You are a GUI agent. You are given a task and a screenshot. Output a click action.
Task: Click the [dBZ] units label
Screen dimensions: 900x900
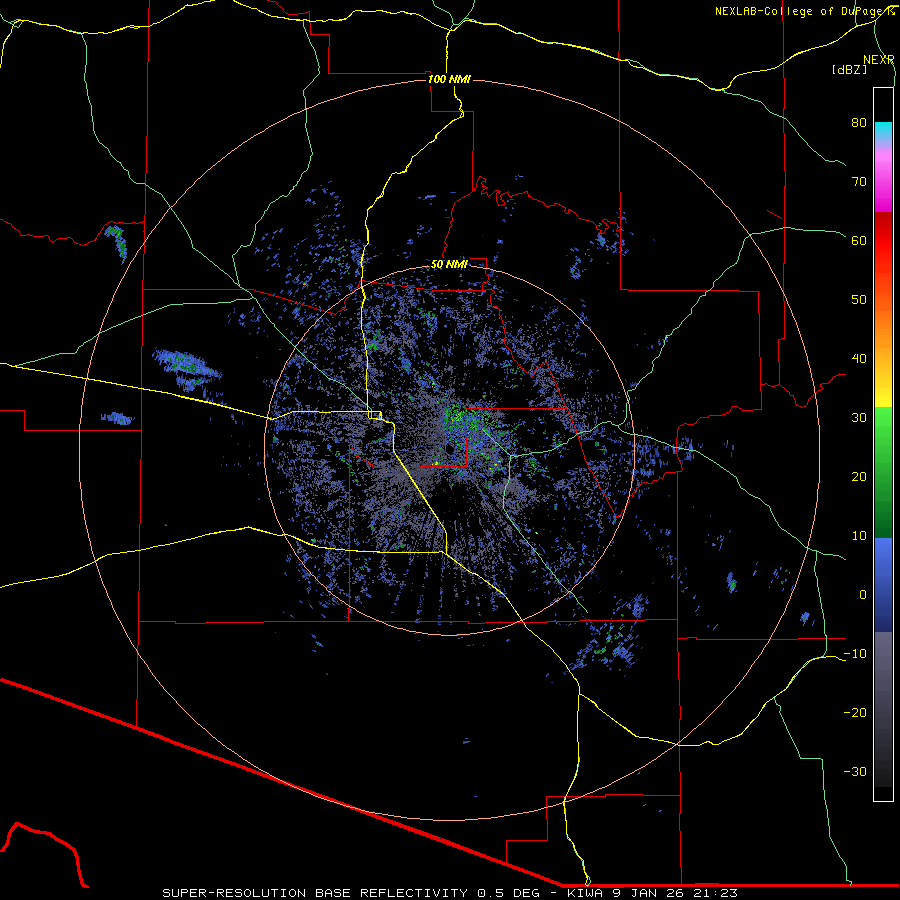pyautogui.click(x=849, y=70)
